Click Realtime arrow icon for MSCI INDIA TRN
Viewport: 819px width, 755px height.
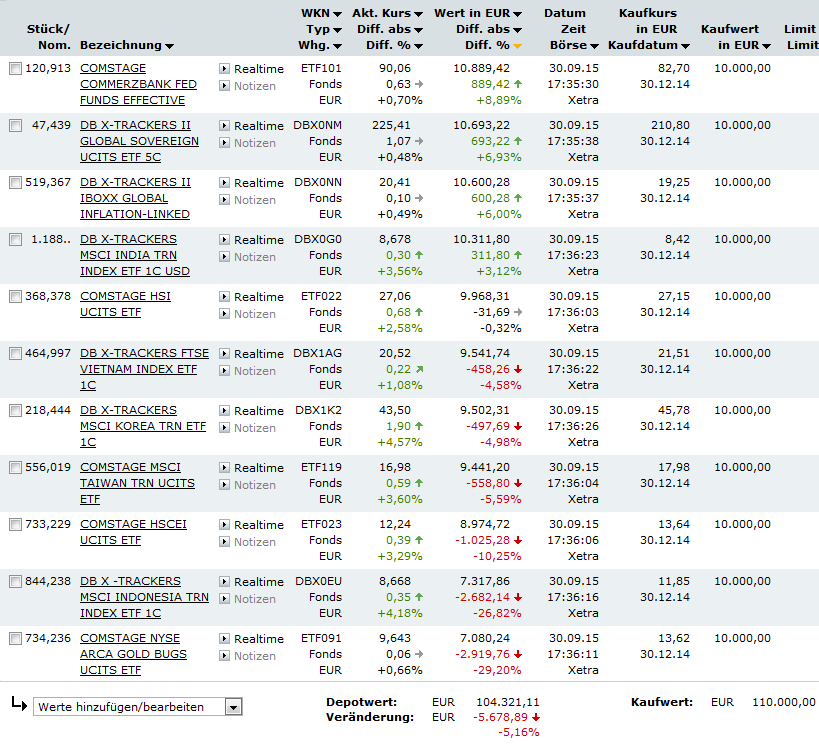(x=224, y=239)
